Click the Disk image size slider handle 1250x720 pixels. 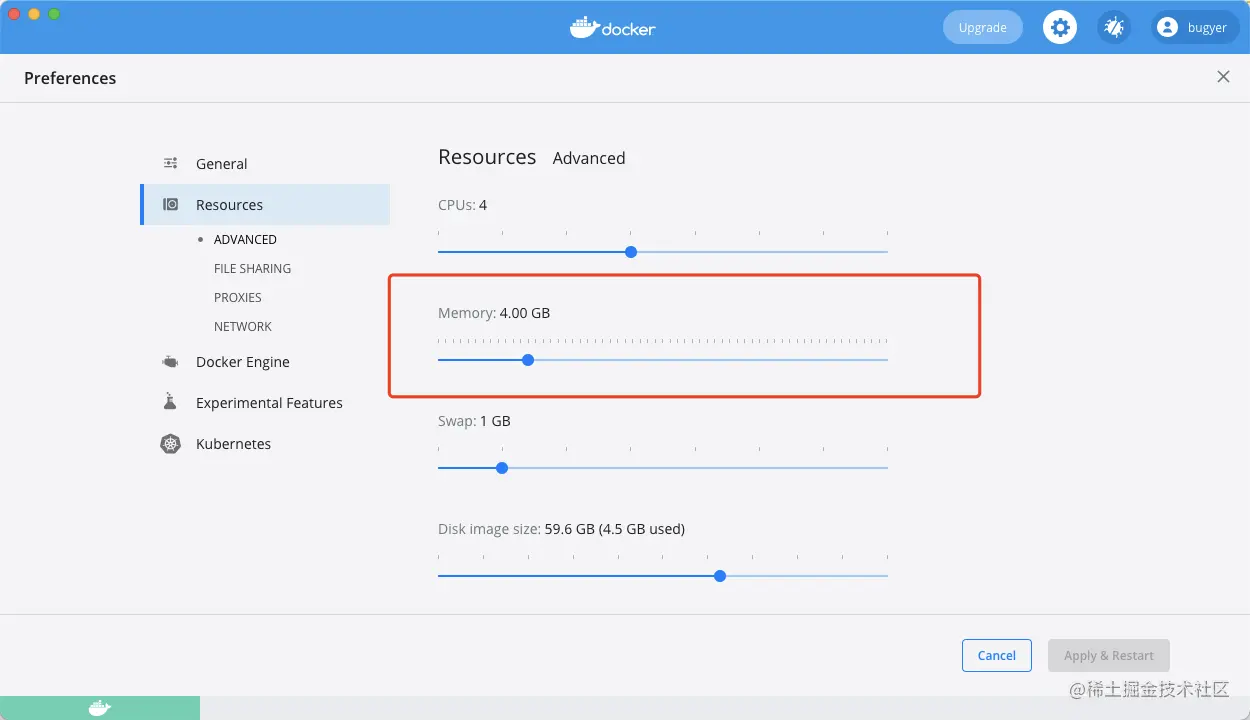pos(720,576)
